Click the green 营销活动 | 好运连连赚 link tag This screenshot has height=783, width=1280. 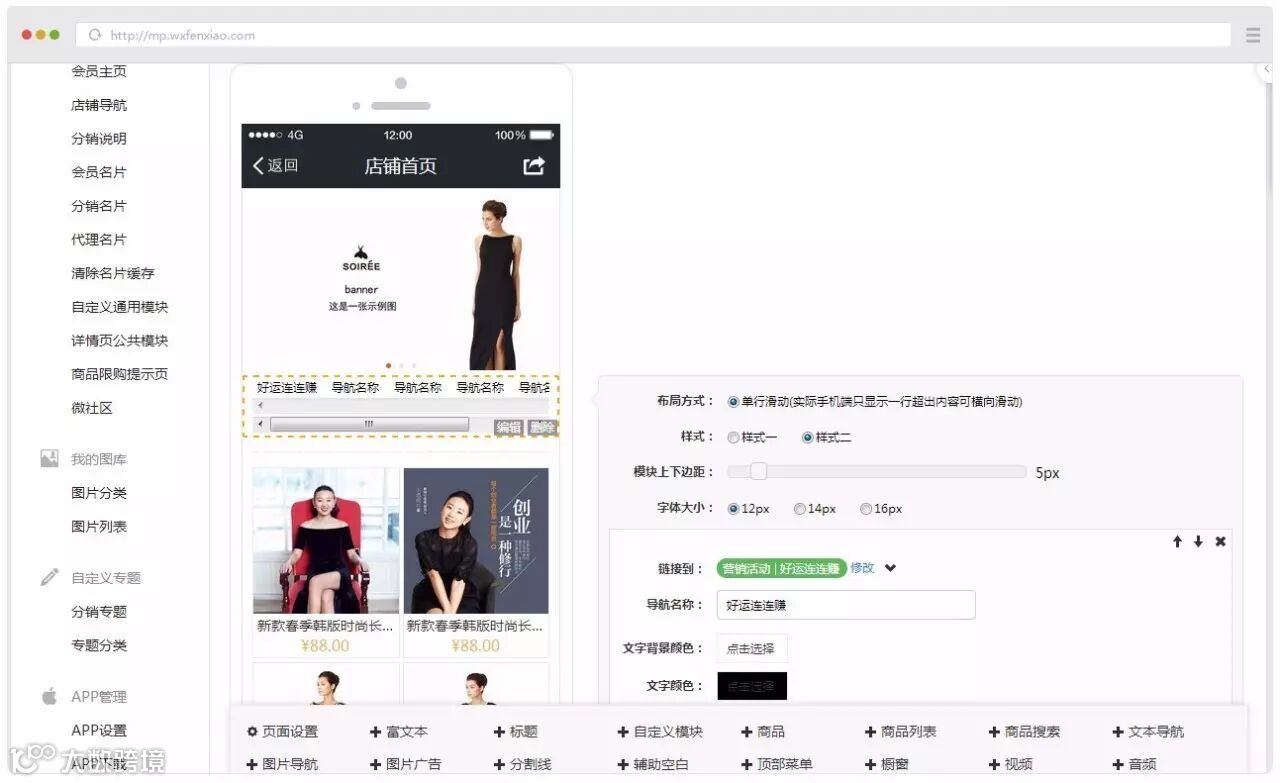point(781,568)
